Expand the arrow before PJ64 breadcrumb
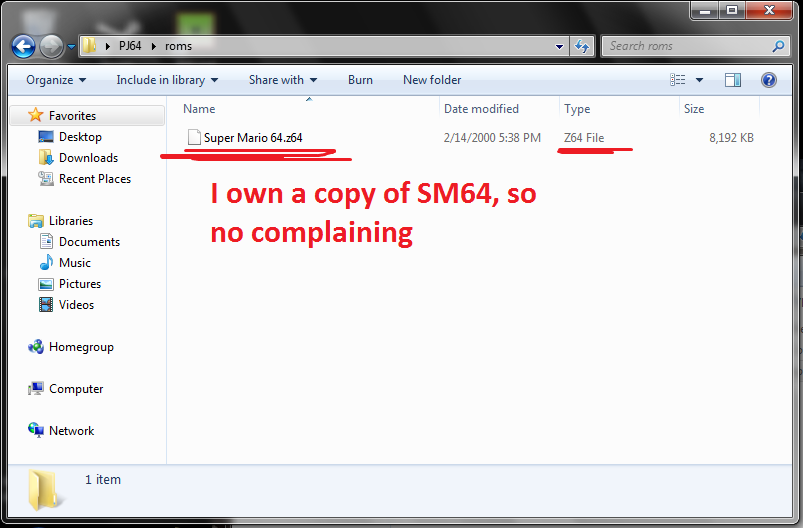 (108, 46)
